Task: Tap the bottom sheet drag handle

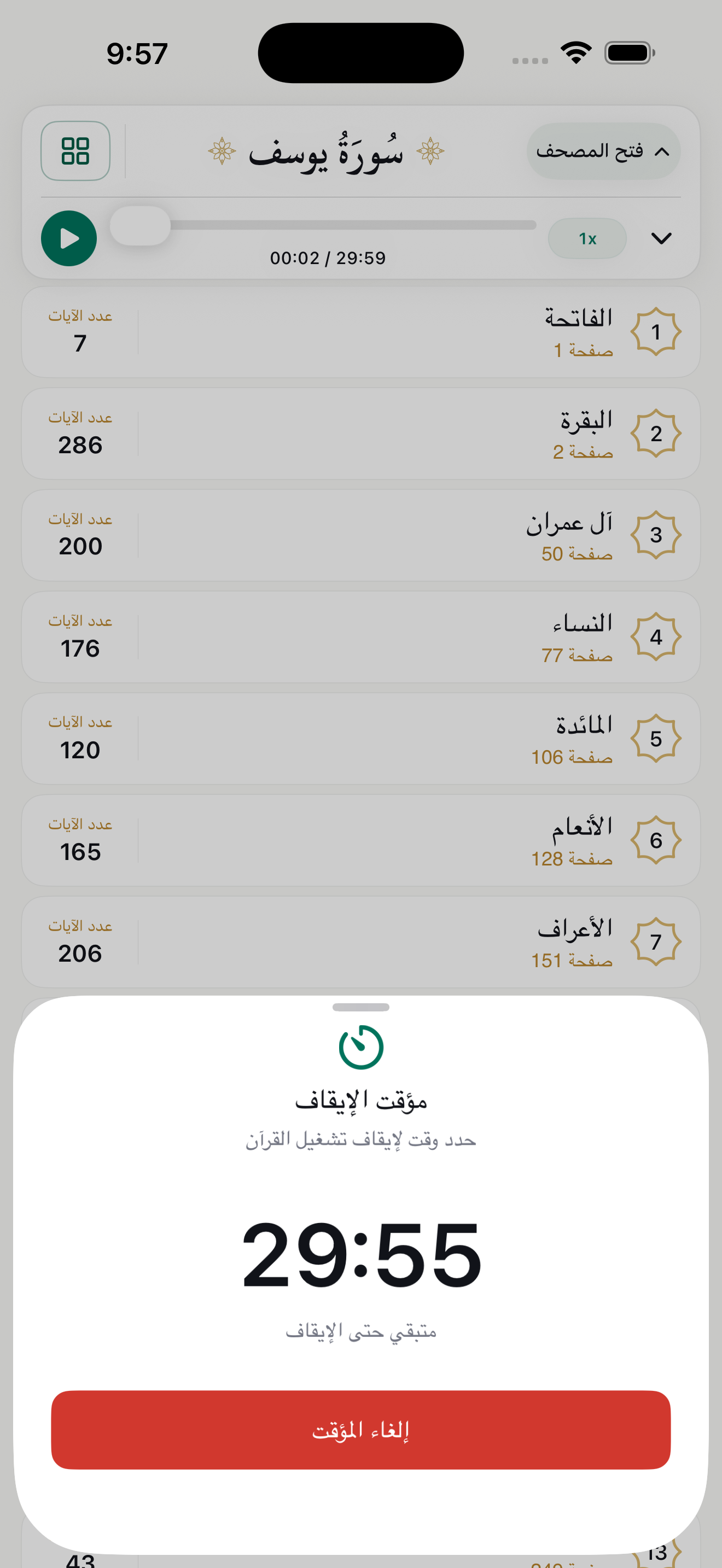Action: click(361, 1008)
